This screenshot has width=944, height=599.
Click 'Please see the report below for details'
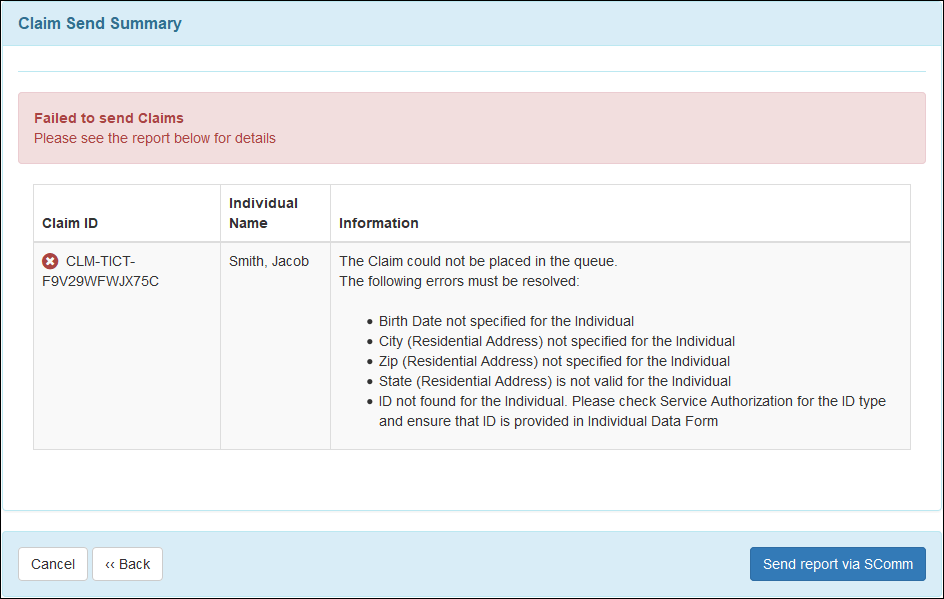[x=155, y=138]
